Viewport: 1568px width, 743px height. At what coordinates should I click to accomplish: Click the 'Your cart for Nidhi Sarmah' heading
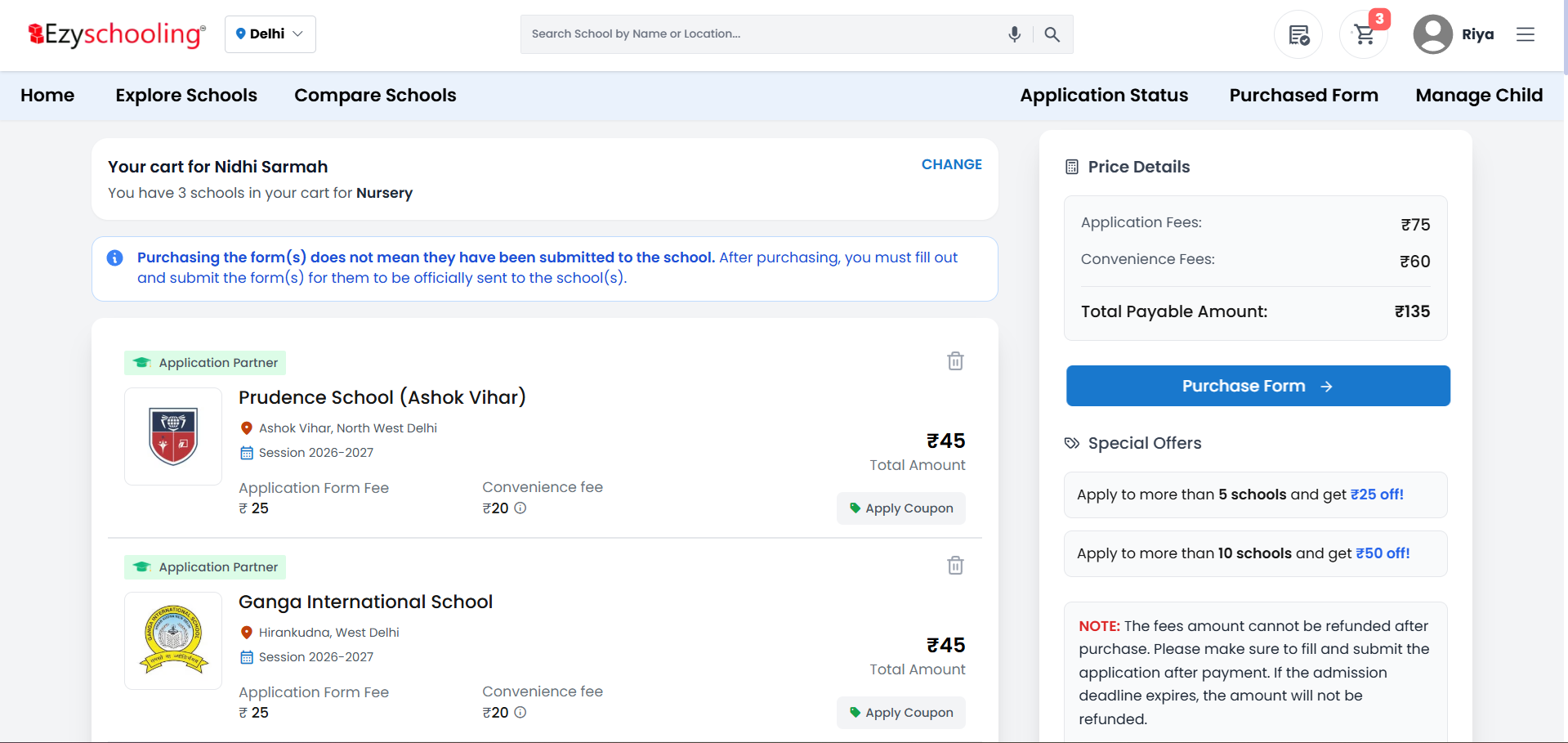click(x=217, y=167)
